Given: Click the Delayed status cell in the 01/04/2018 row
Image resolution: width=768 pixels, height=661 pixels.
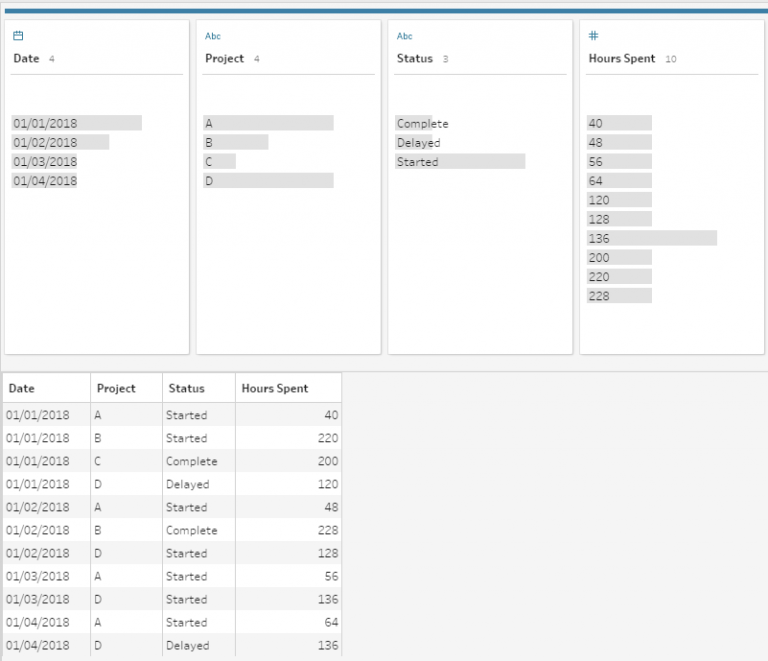Looking at the screenshot, I should 199,645.
